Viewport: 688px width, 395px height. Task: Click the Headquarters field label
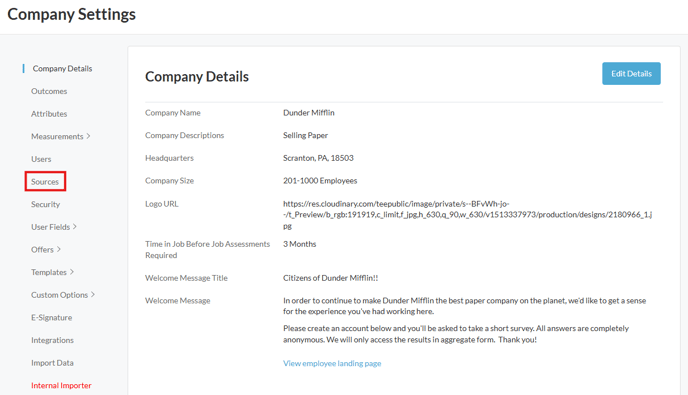[x=169, y=158]
